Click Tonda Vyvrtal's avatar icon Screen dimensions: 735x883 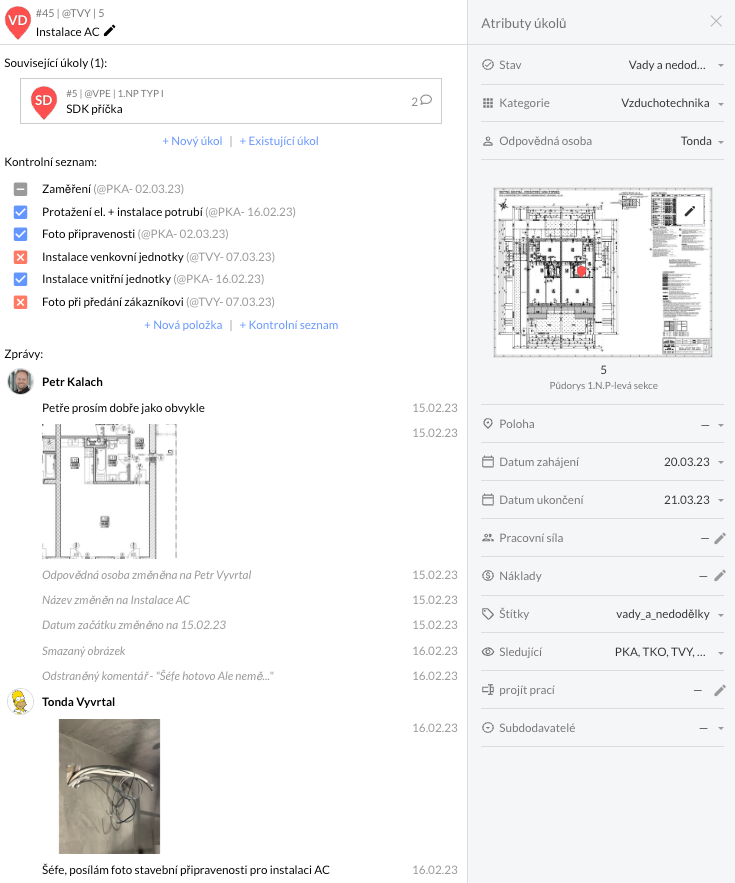20,702
